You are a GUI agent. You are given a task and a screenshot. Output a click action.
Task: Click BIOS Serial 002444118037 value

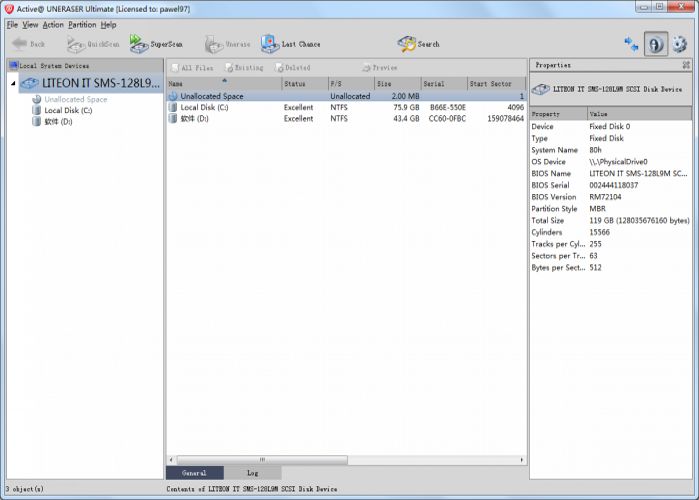613,185
